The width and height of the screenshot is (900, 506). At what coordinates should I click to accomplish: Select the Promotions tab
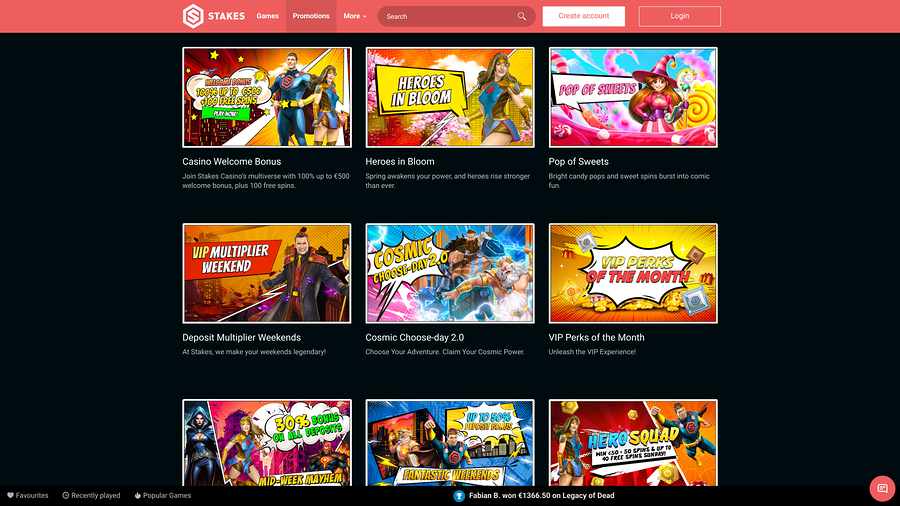click(x=311, y=16)
